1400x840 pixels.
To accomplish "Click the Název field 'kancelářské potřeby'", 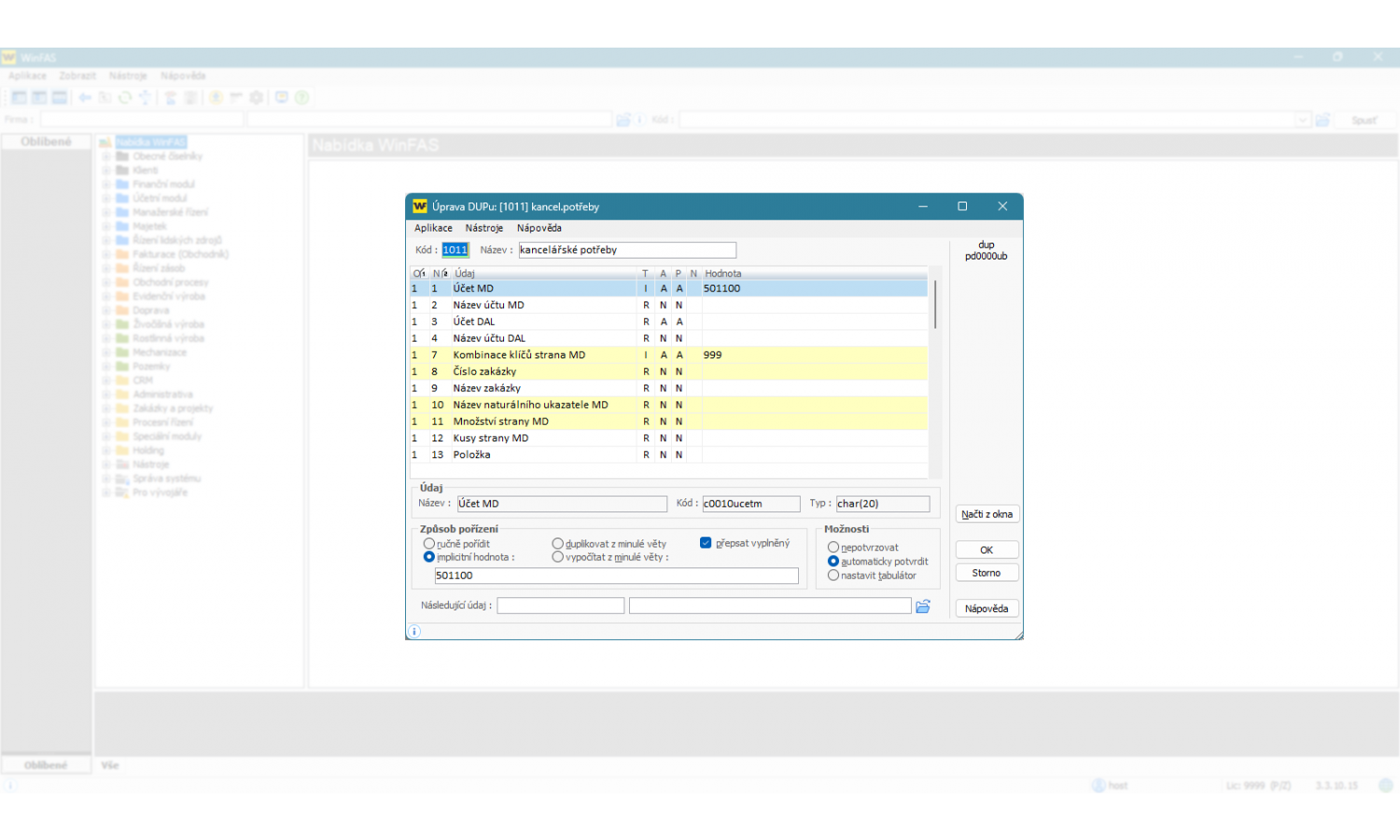I will coord(627,250).
